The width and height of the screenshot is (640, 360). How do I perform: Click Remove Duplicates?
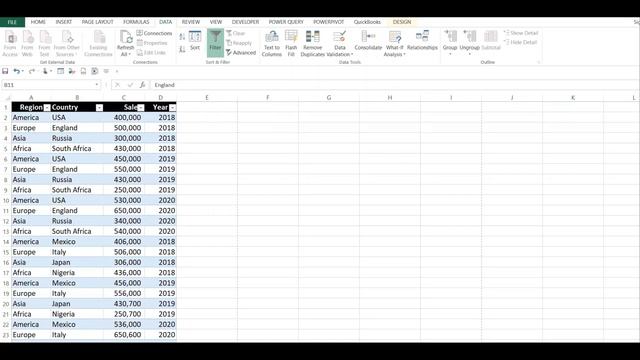pos(313,43)
